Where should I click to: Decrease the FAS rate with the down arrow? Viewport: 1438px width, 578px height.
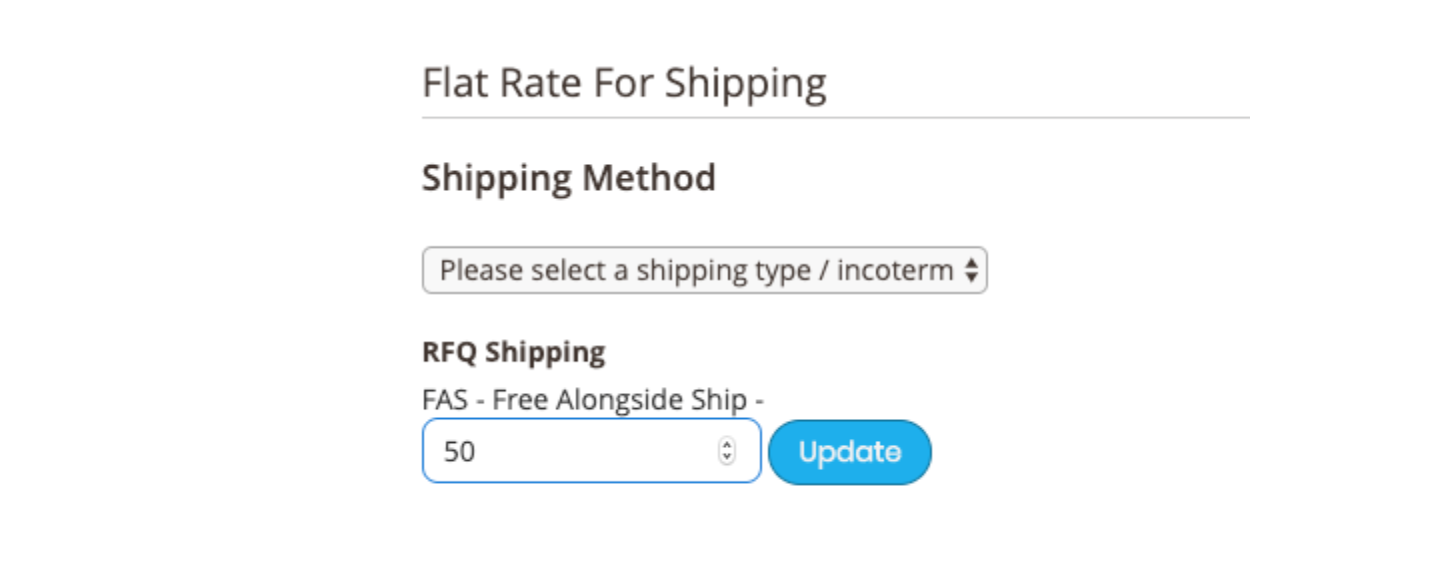[x=727, y=458]
